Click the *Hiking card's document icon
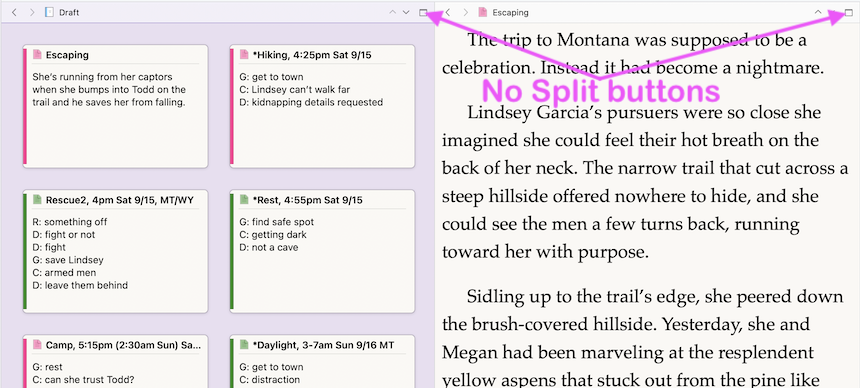Viewport: 860px width, 388px height. tap(244, 54)
